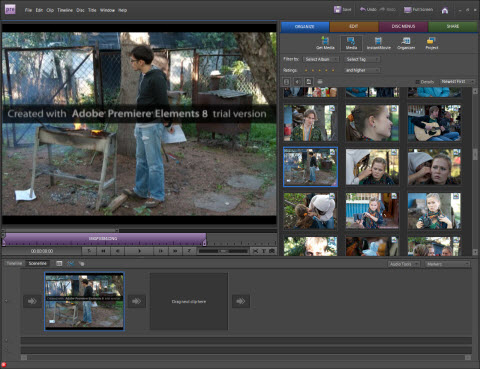480x369 pixels.
Task: Click the Split Clip scissors icon
Action: (x=256, y=251)
